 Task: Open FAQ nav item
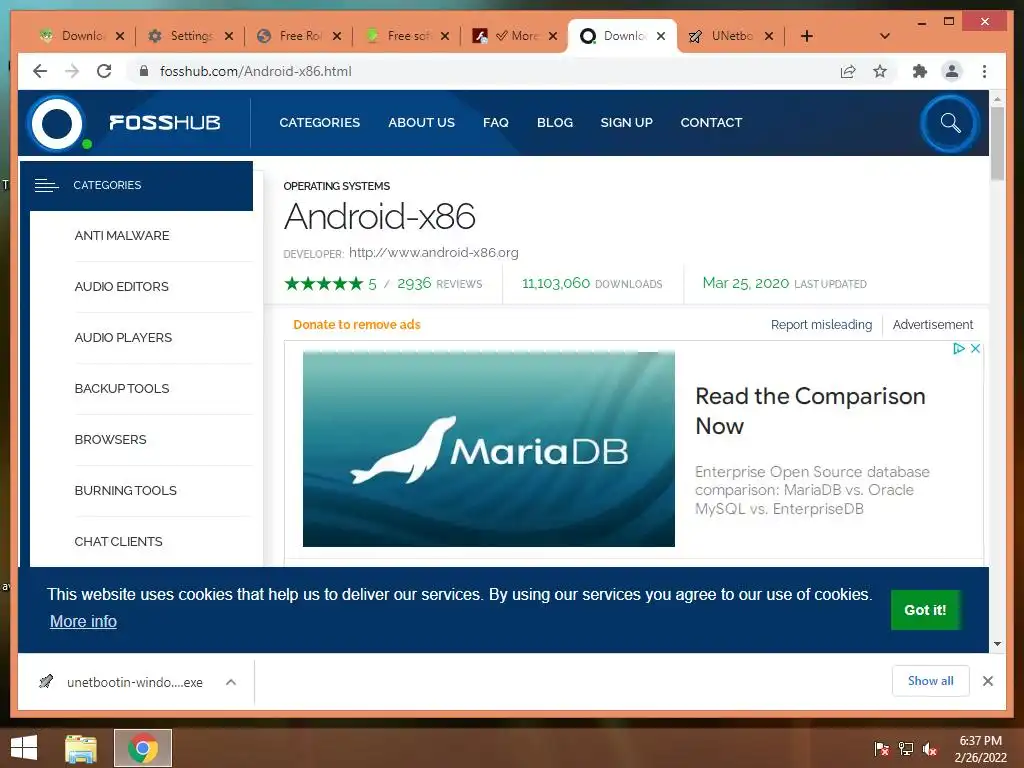496,123
